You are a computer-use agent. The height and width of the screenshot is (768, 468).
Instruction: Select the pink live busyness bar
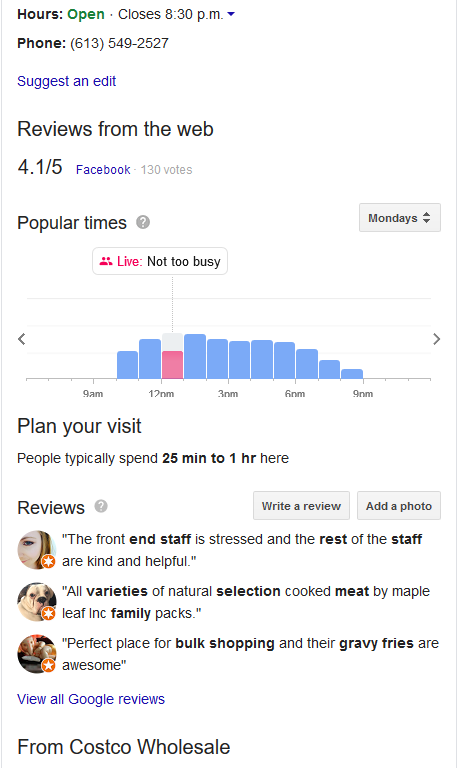click(x=172, y=364)
